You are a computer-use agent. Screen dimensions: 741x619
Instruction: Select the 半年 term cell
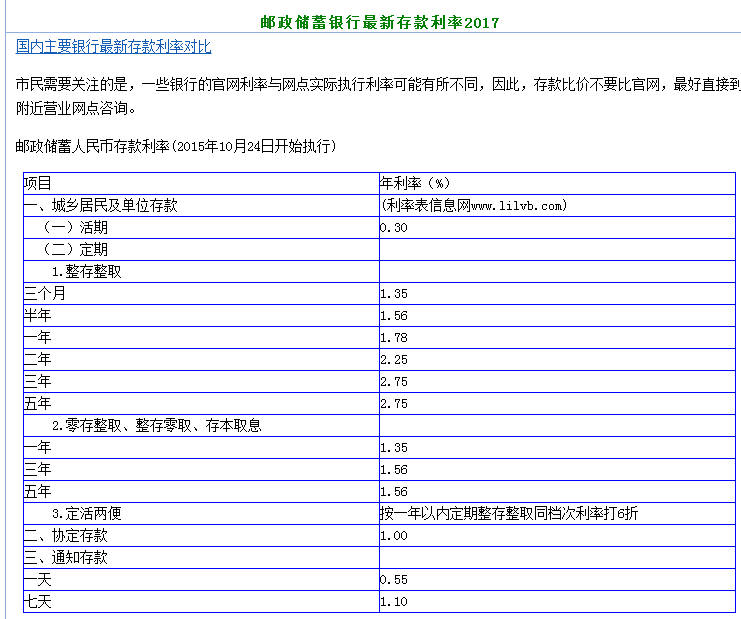tap(201, 316)
